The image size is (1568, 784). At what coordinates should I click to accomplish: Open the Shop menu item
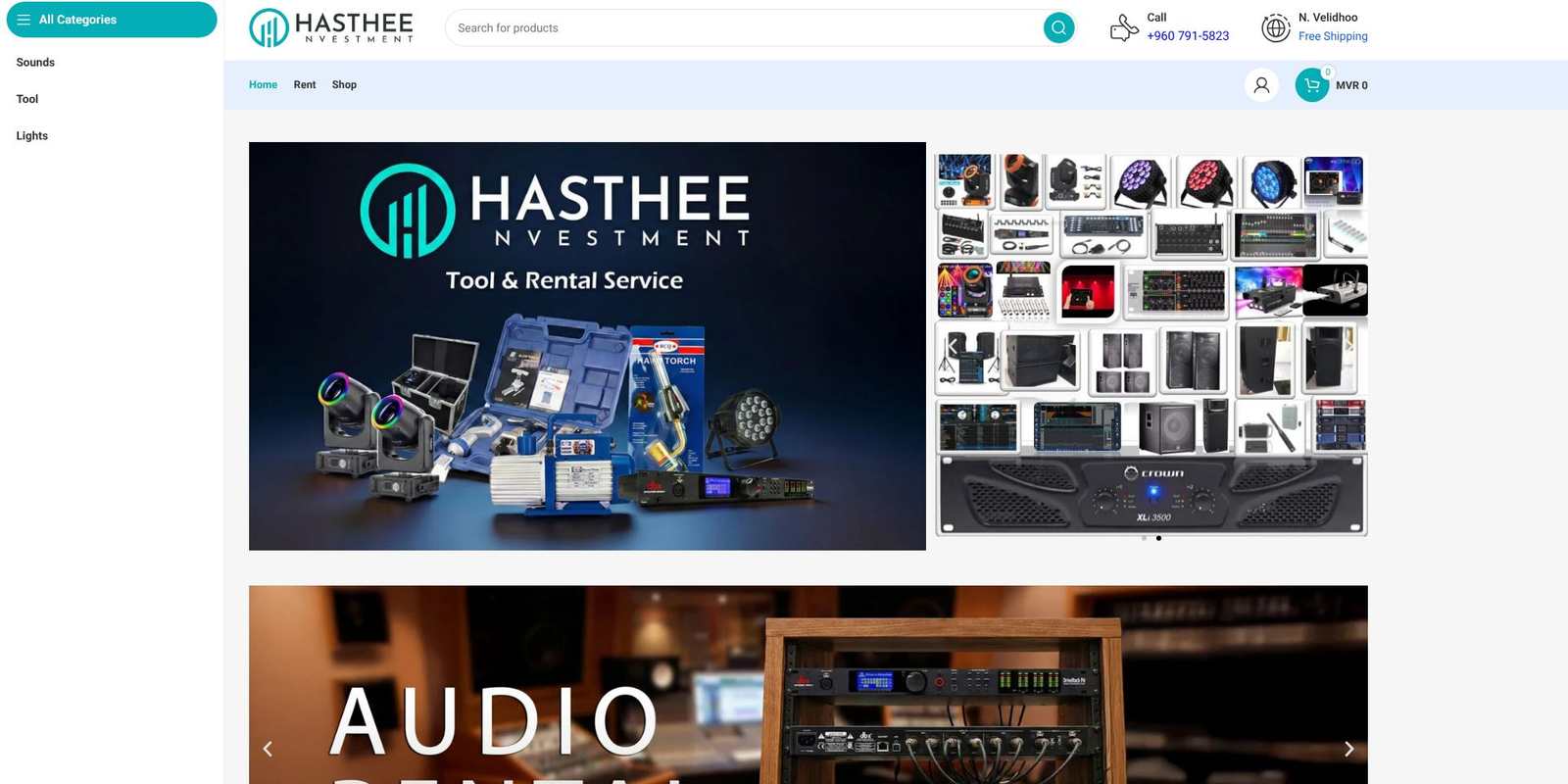coord(344,85)
